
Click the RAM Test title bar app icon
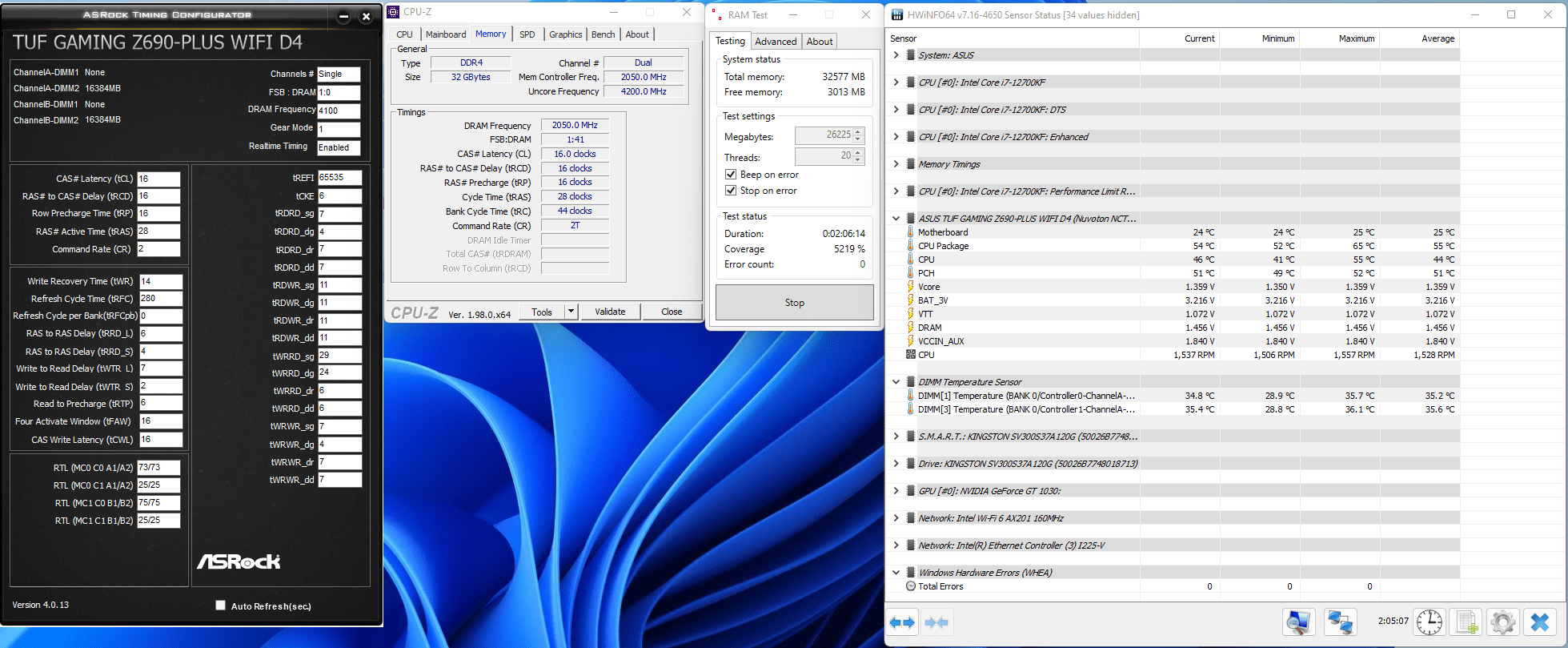716,14
